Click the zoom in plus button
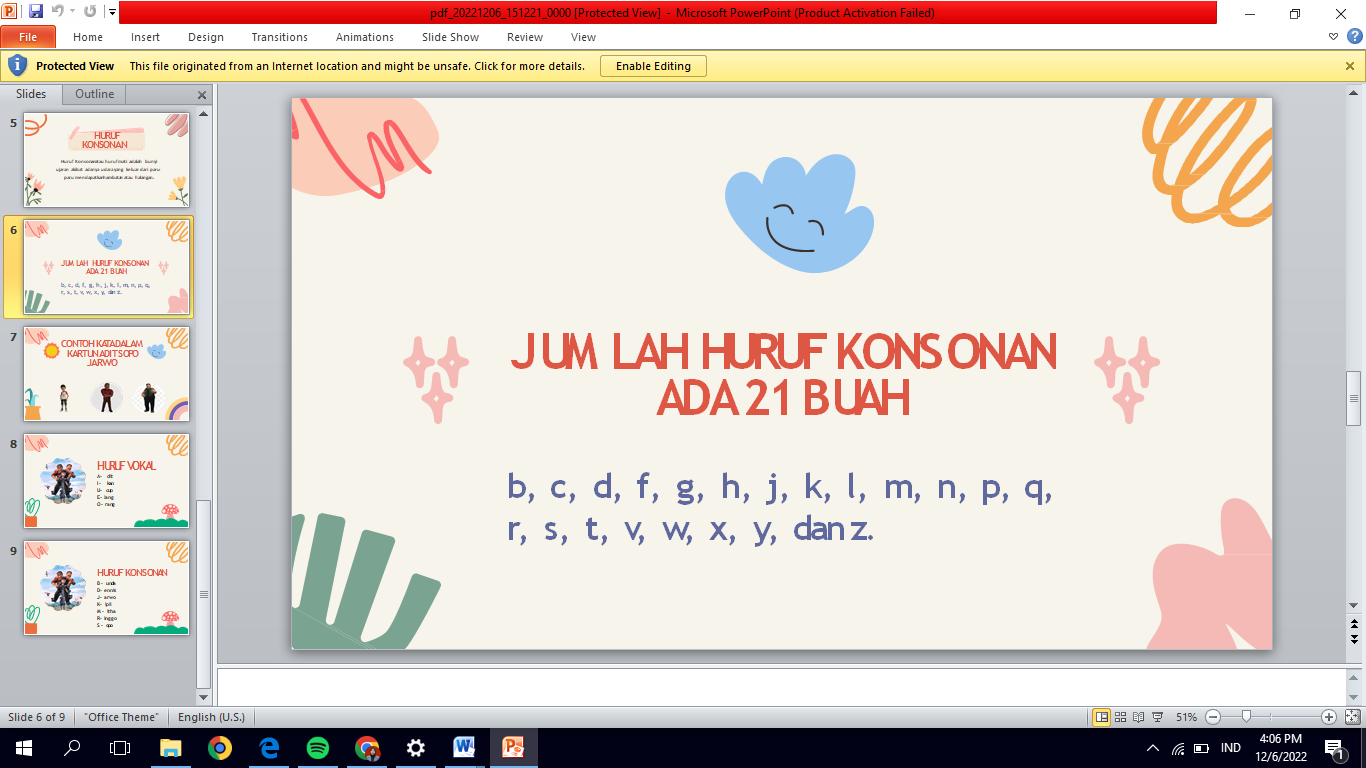The width and height of the screenshot is (1366, 768). click(x=1328, y=717)
